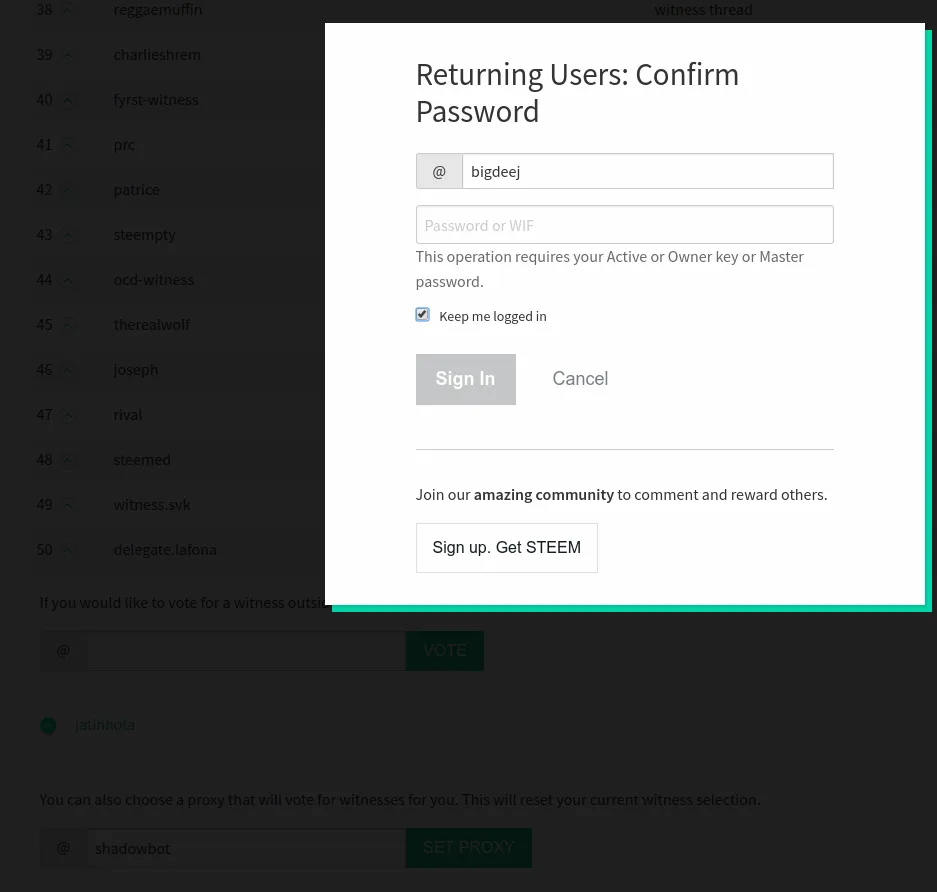Click Sign up. Get STEEM button

507,548
